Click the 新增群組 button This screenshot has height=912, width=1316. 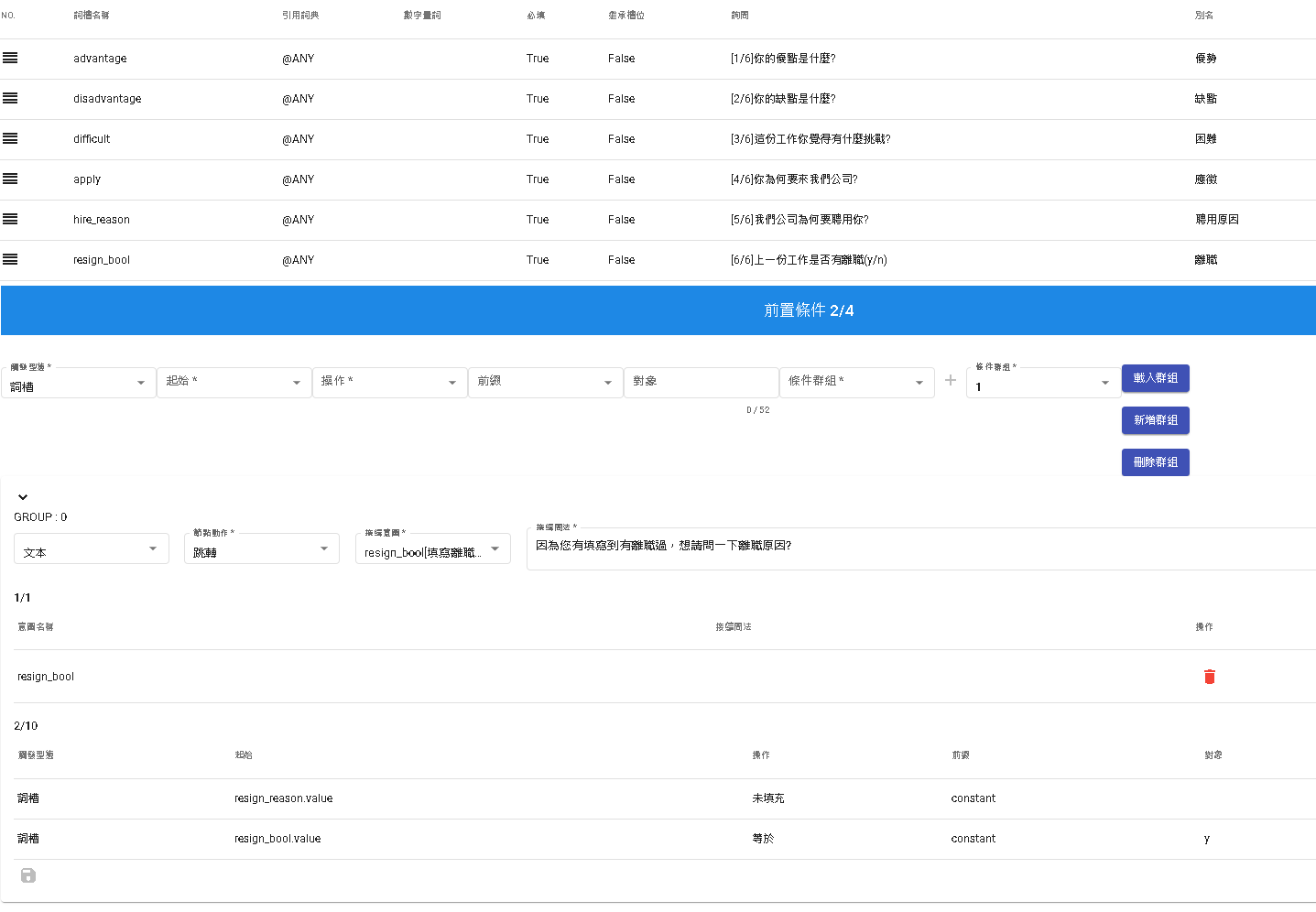1156,420
